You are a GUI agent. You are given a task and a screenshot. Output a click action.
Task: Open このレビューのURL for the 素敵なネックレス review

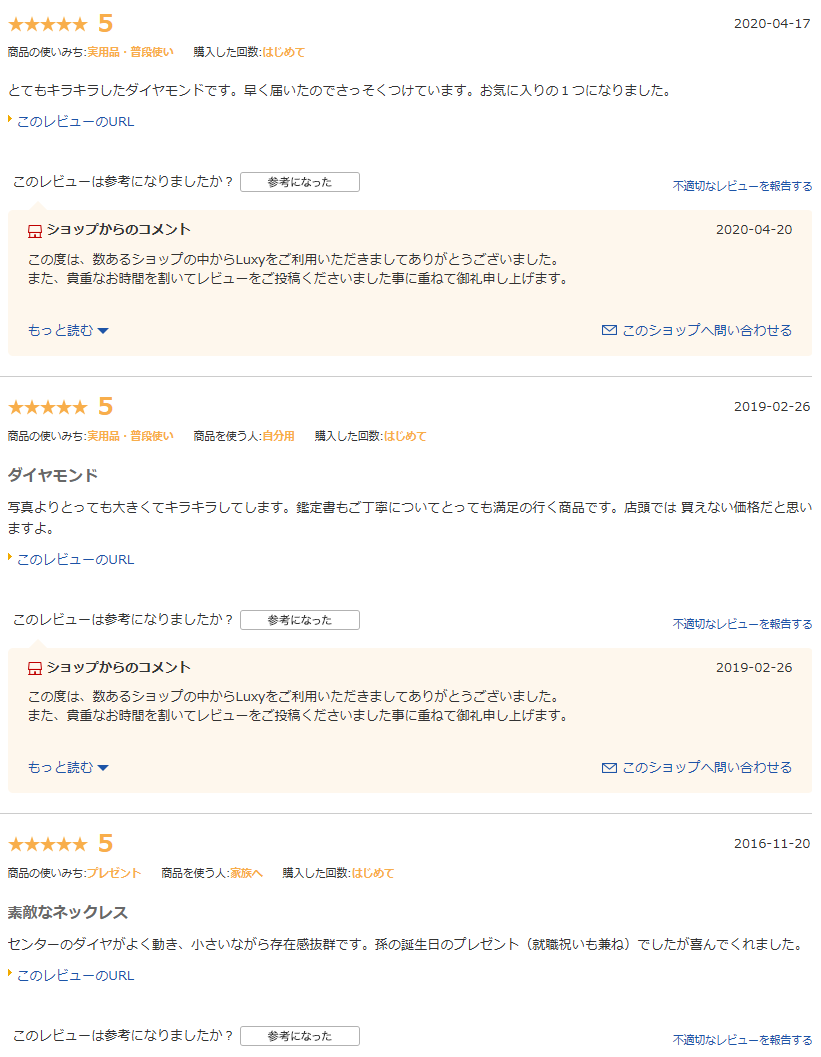click(x=75, y=975)
